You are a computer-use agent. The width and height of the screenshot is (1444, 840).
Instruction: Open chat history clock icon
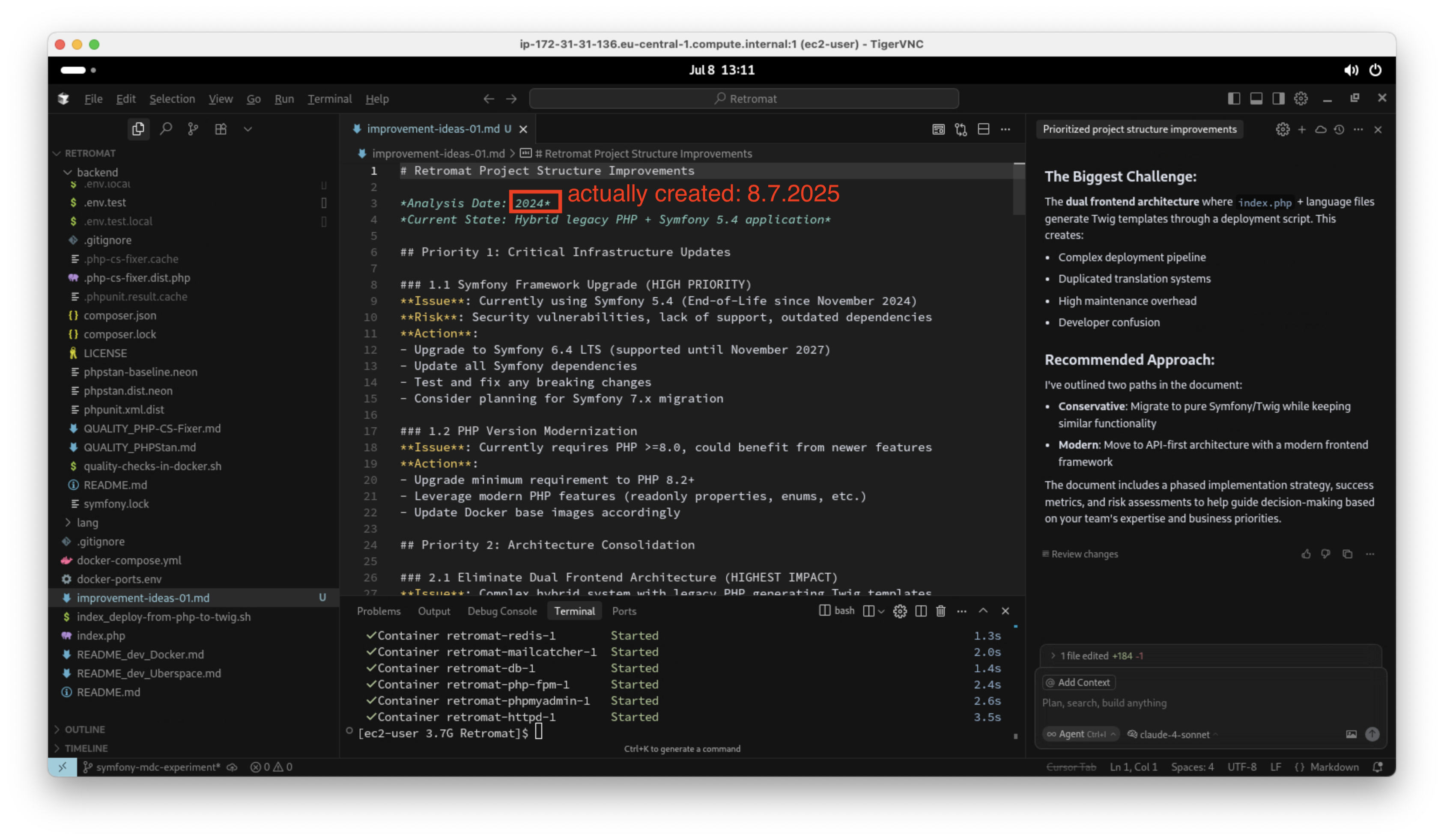pyautogui.click(x=1339, y=129)
